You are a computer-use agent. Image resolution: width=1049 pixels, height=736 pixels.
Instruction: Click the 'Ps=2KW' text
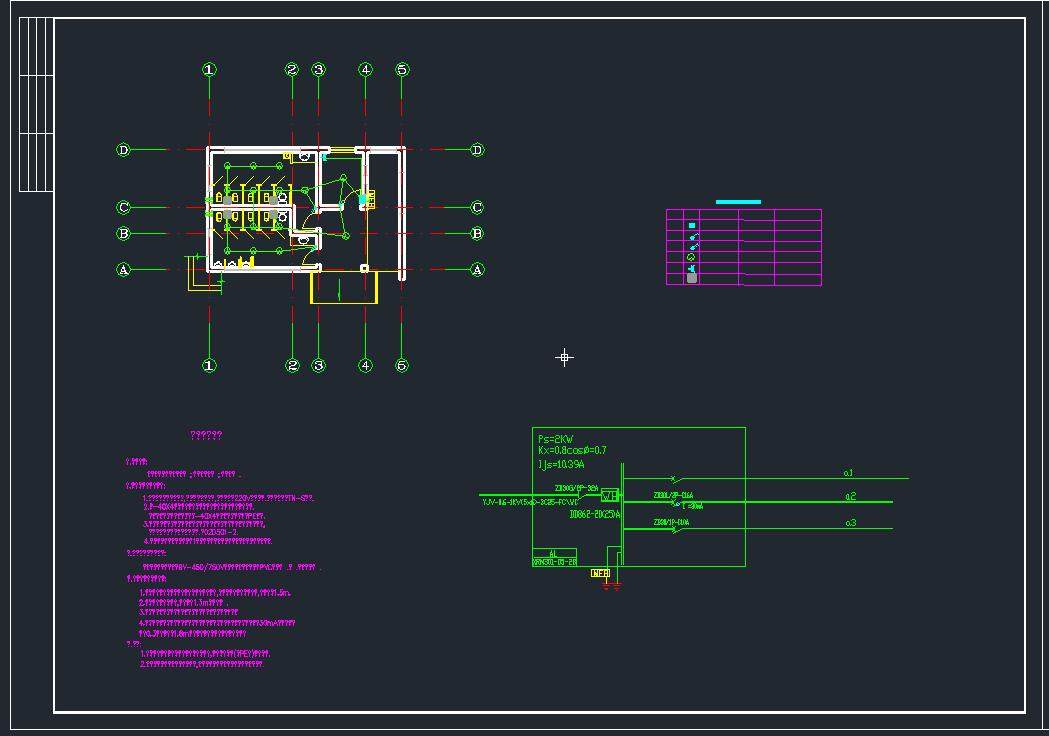556,439
